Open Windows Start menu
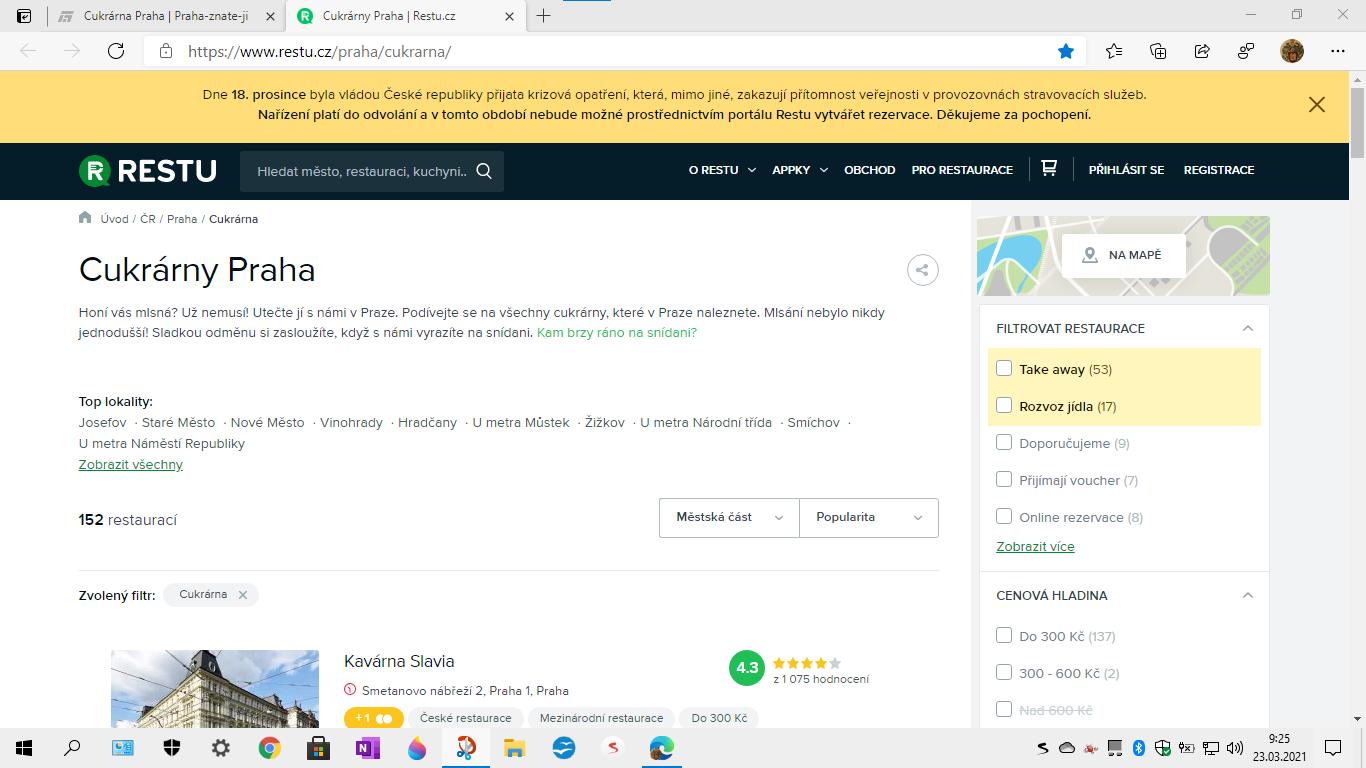1366x768 pixels. [24, 747]
